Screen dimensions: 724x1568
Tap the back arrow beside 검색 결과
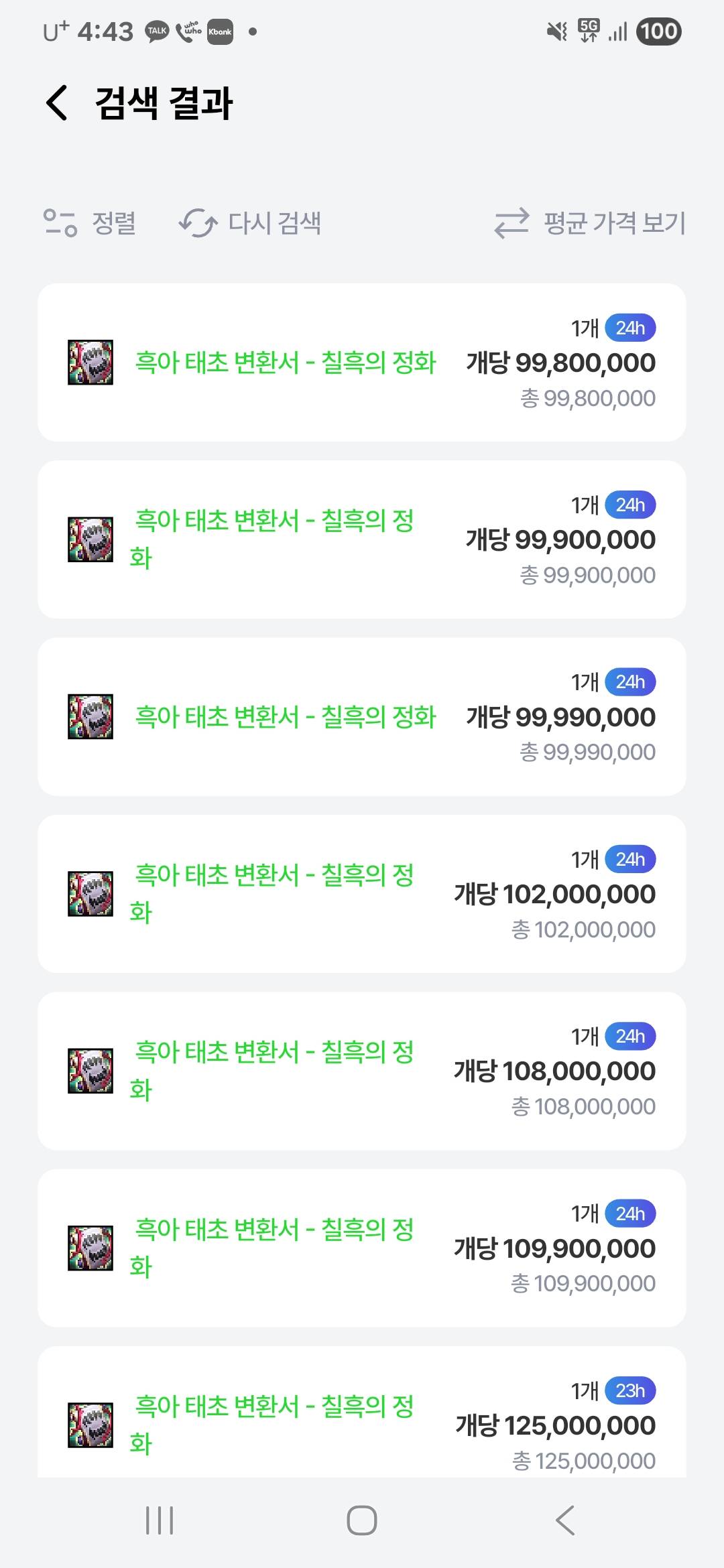coord(57,103)
